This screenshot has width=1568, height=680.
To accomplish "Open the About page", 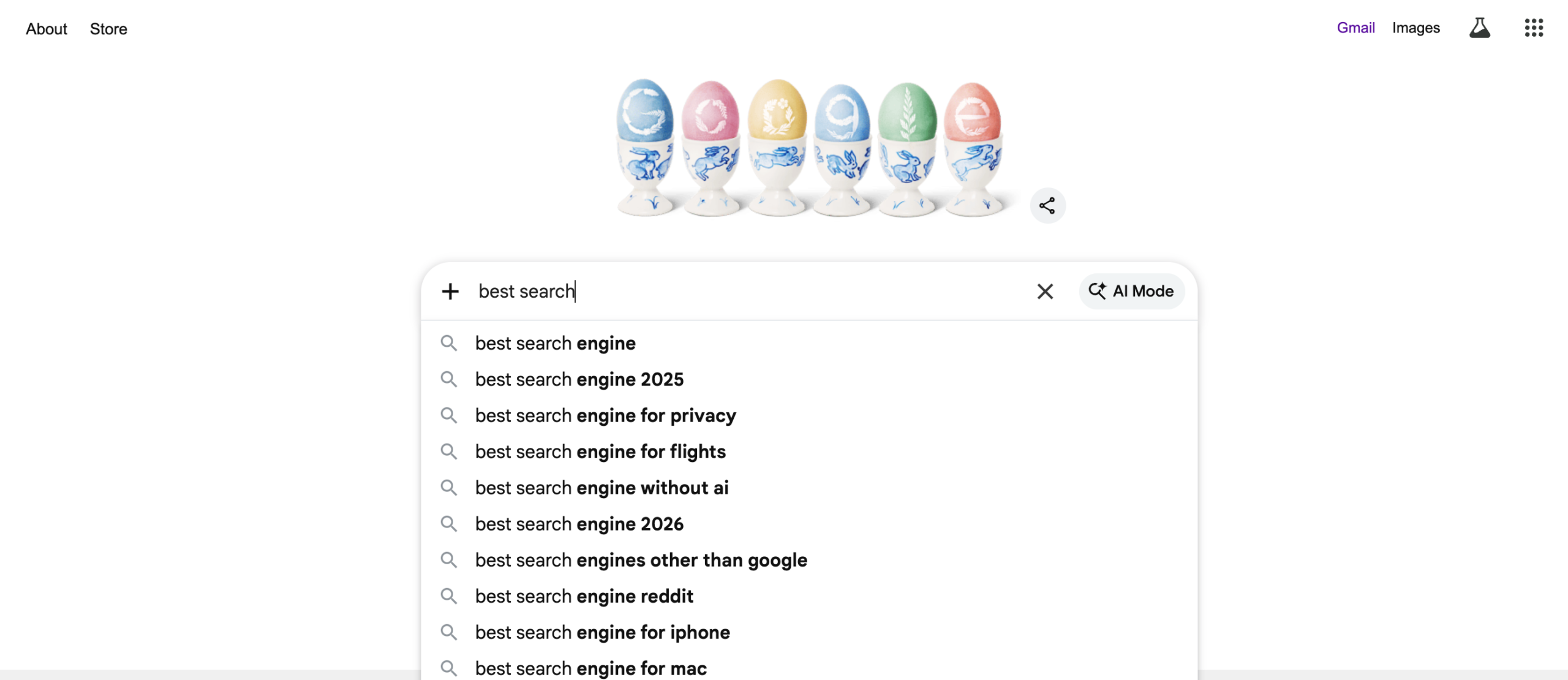I will [46, 28].
